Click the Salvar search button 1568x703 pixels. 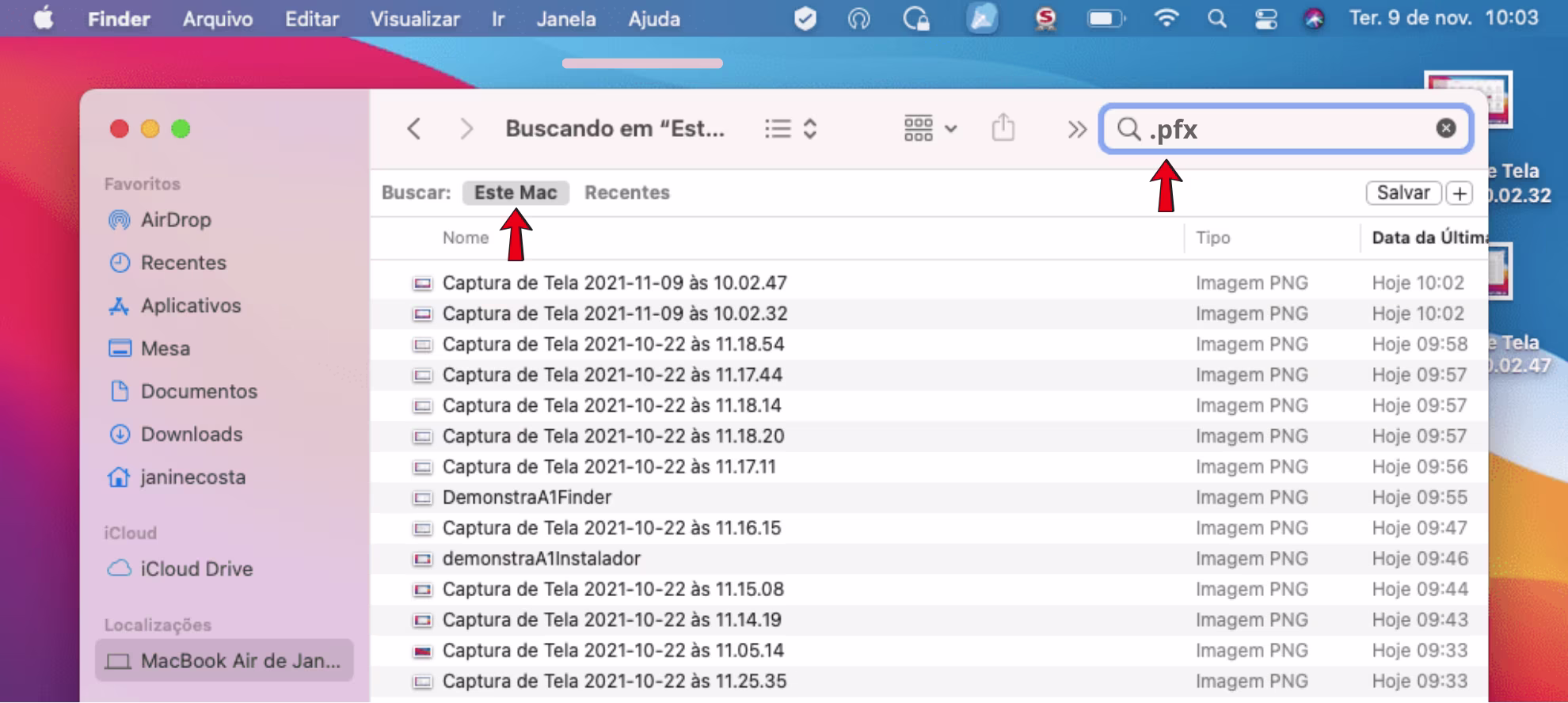[1402, 192]
